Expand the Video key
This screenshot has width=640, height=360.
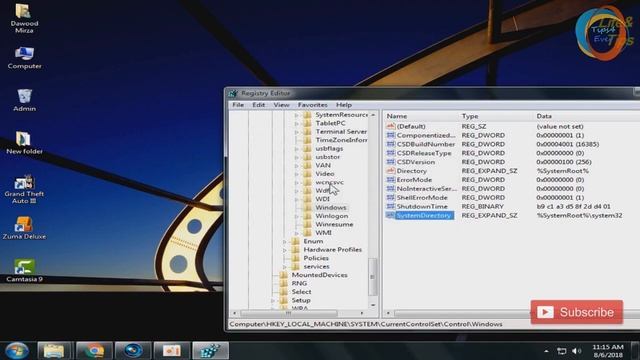click(x=297, y=174)
